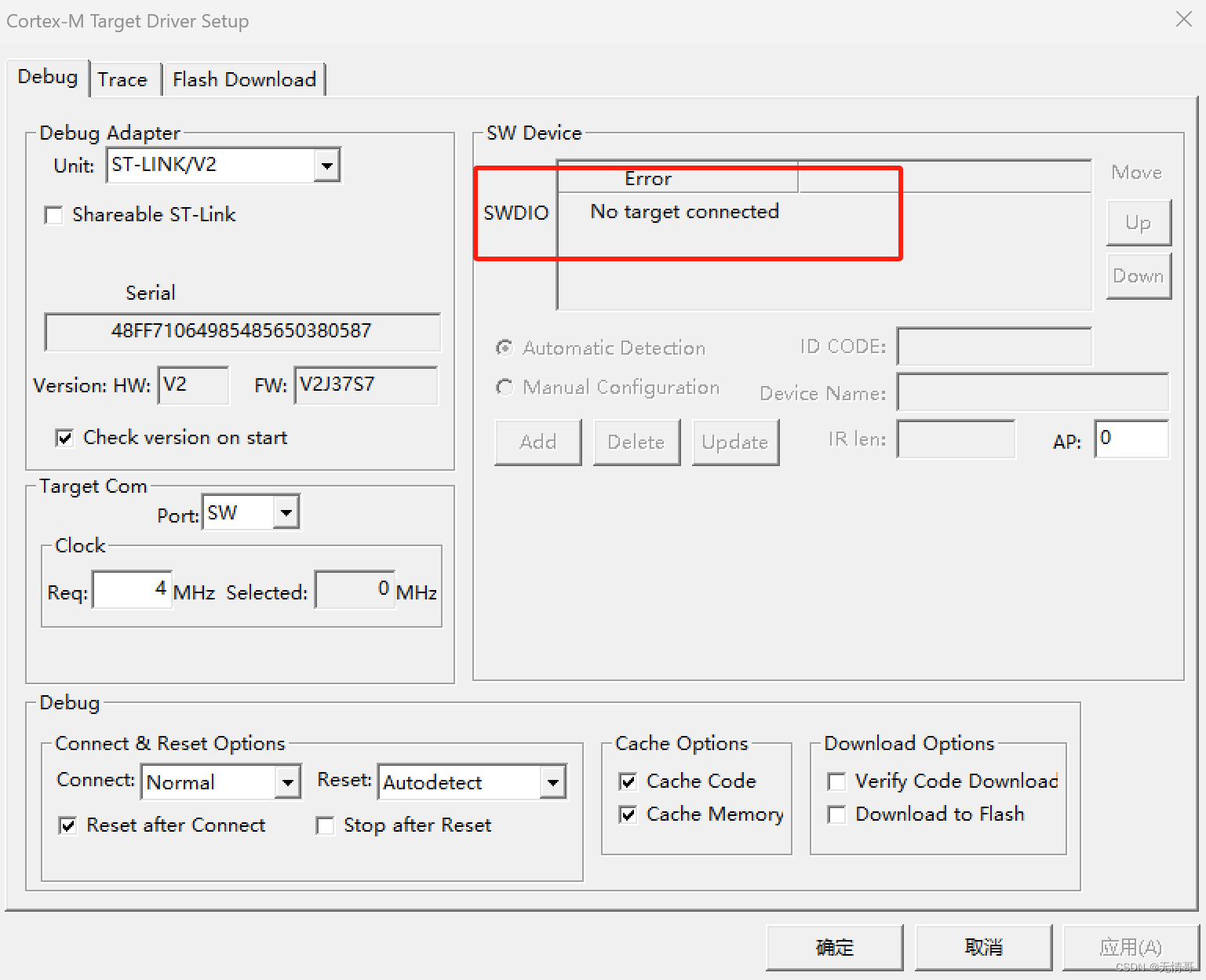This screenshot has width=1206, height=980.
Task: Enable Verify Code Download
Action: pos(836,781)
